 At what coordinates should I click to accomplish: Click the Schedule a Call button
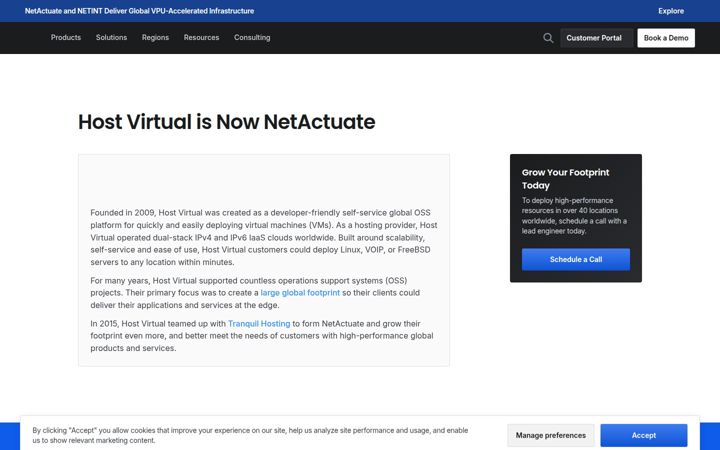pyautogui.click(x=576, y=259)
